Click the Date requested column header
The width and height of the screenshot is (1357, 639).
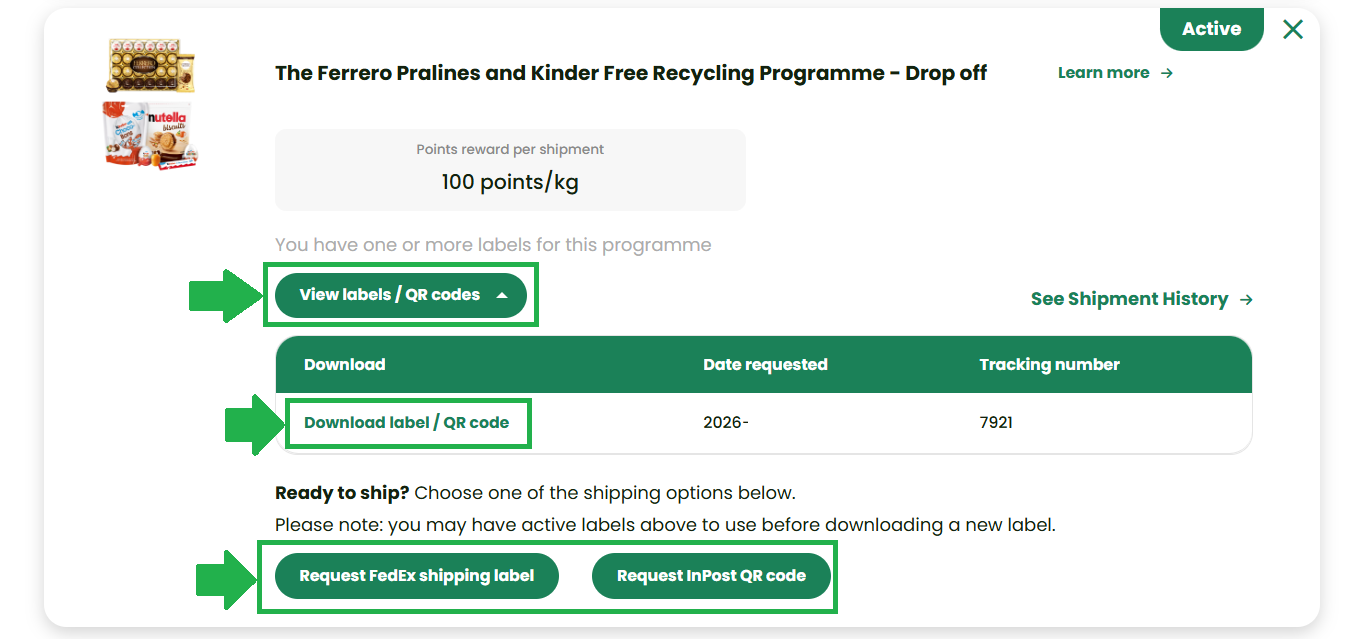[x=765, y=365]
